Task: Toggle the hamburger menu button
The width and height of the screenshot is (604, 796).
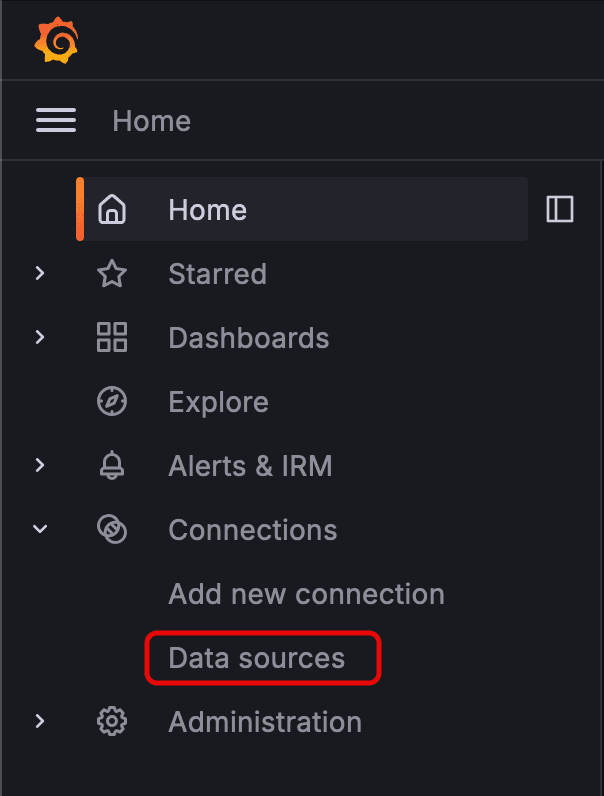Action: point(56,120)
